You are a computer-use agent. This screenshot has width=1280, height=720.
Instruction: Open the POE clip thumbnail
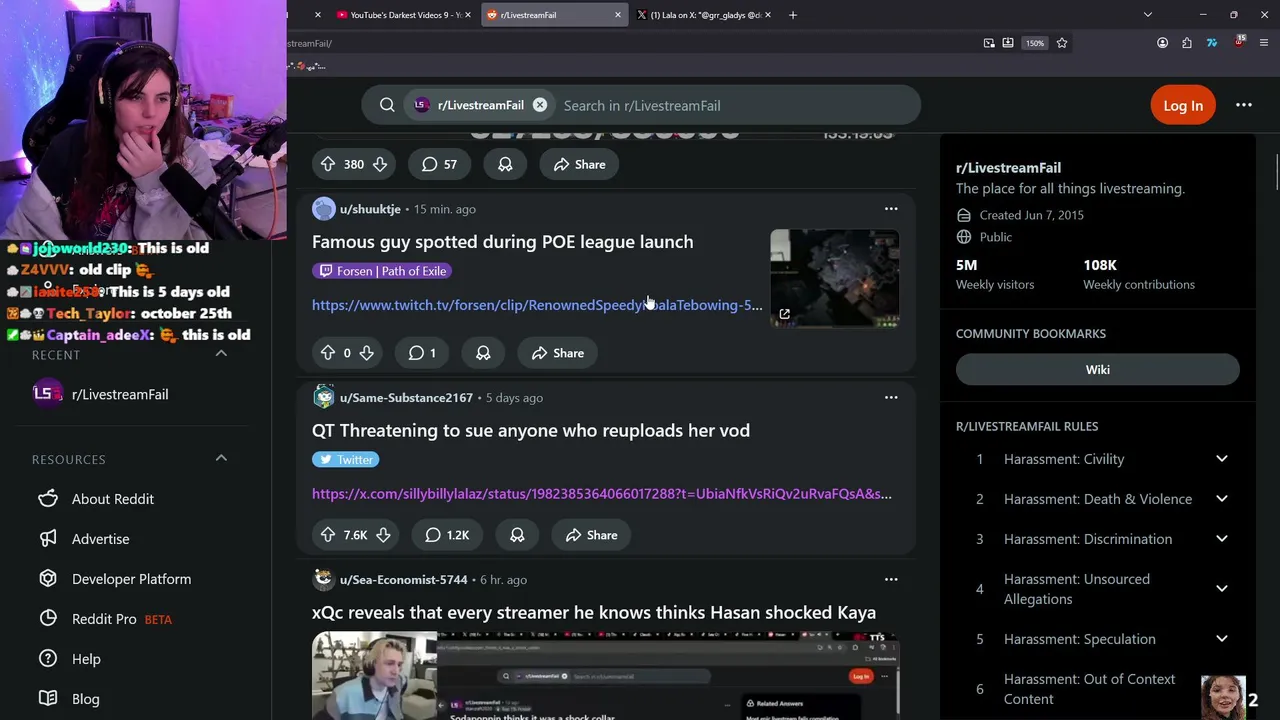(834, 278)
